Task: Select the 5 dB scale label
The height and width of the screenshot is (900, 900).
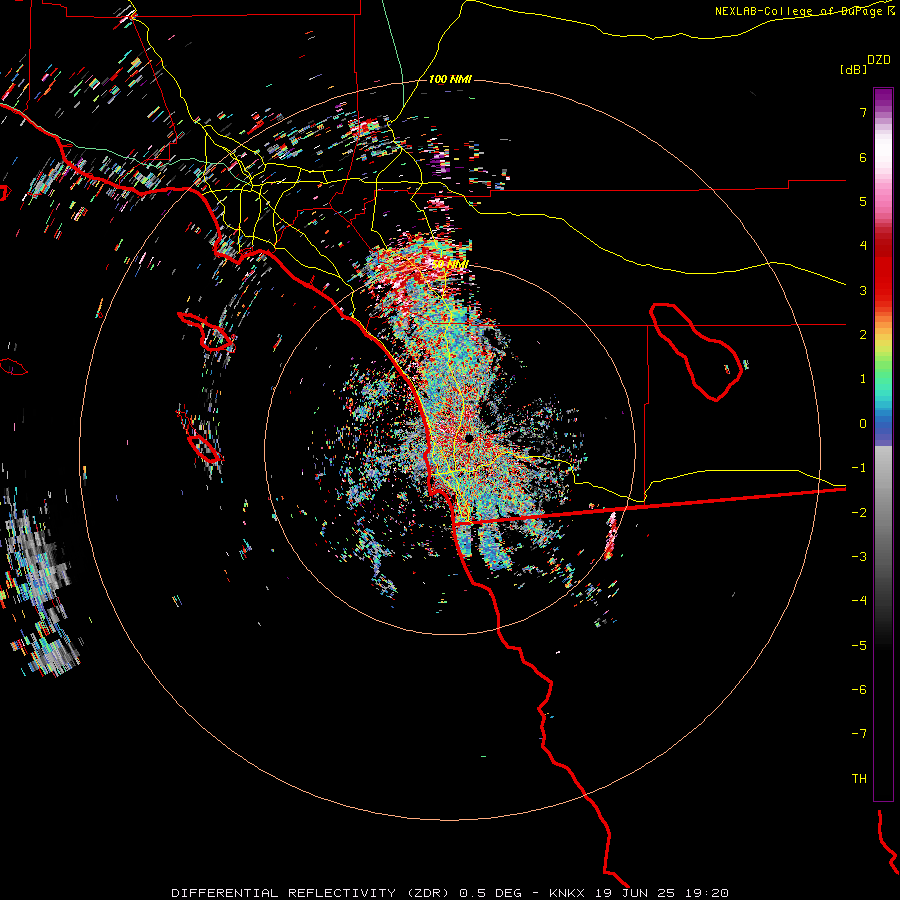Action: (863, 201)
